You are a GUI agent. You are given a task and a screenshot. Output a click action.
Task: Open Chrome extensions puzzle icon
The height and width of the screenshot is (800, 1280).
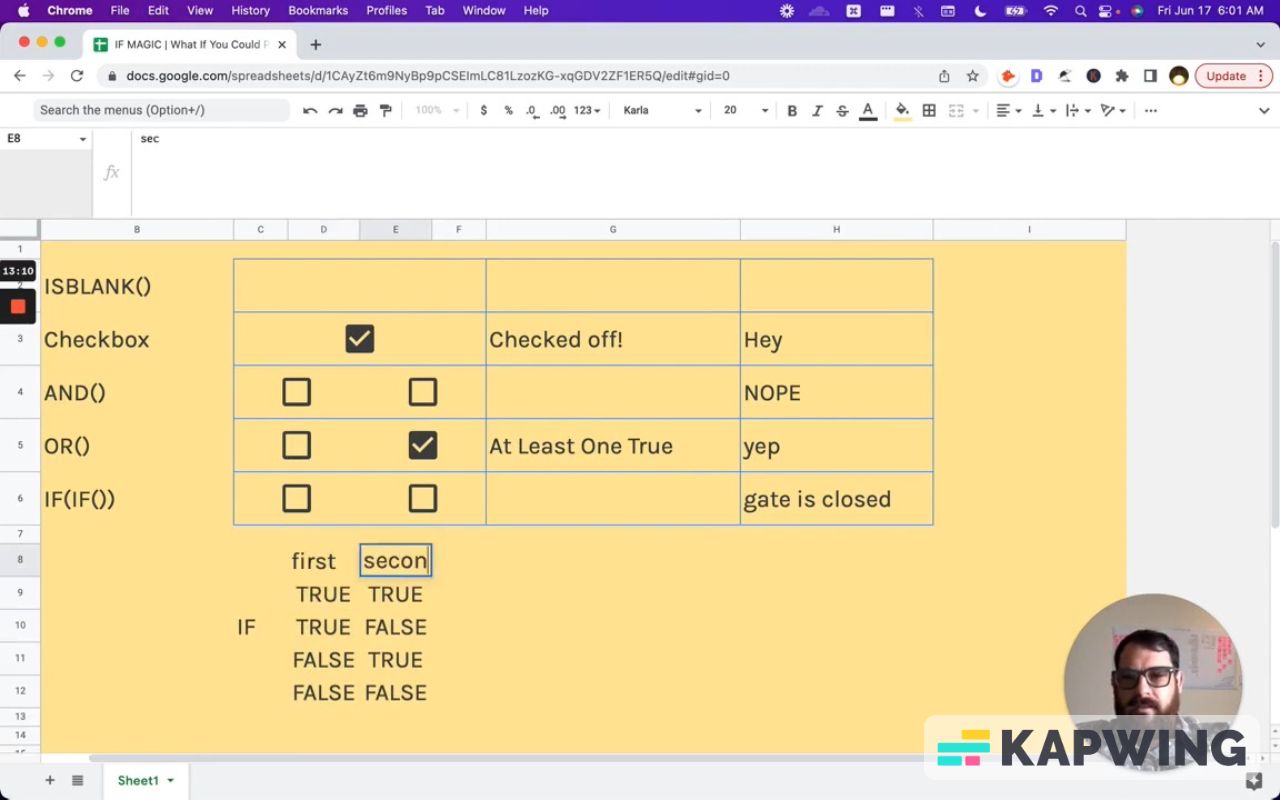(1122, 76)
